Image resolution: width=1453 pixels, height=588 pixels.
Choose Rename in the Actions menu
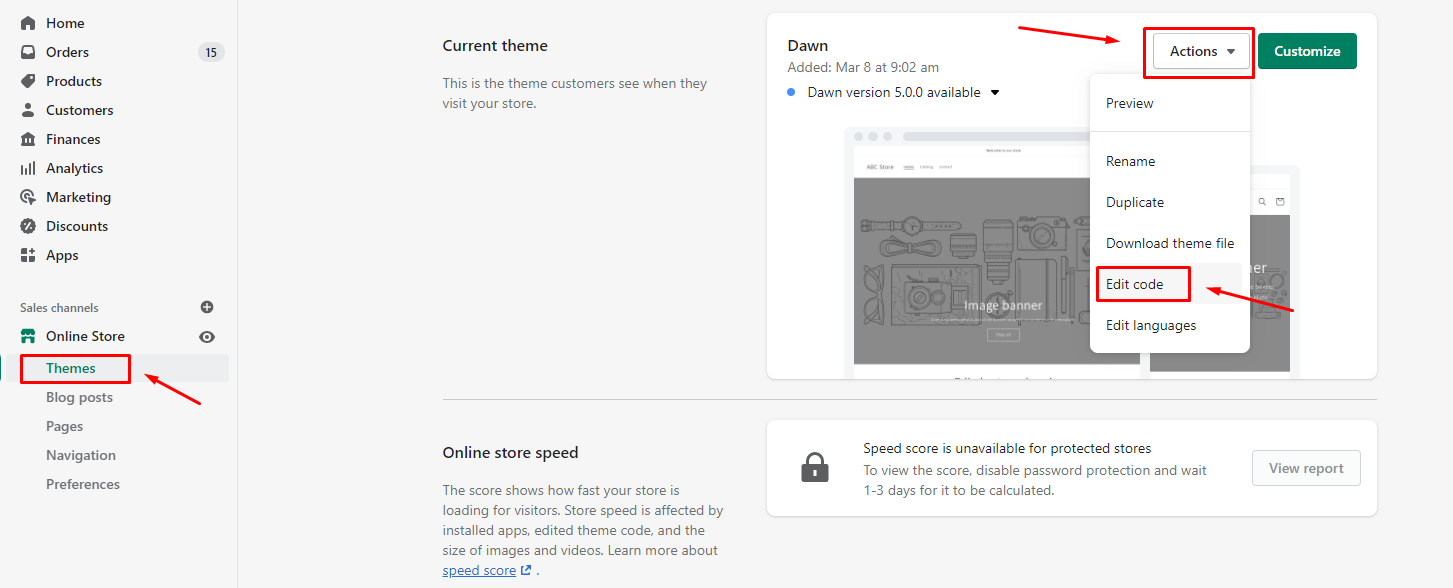tap(1130, 161)
